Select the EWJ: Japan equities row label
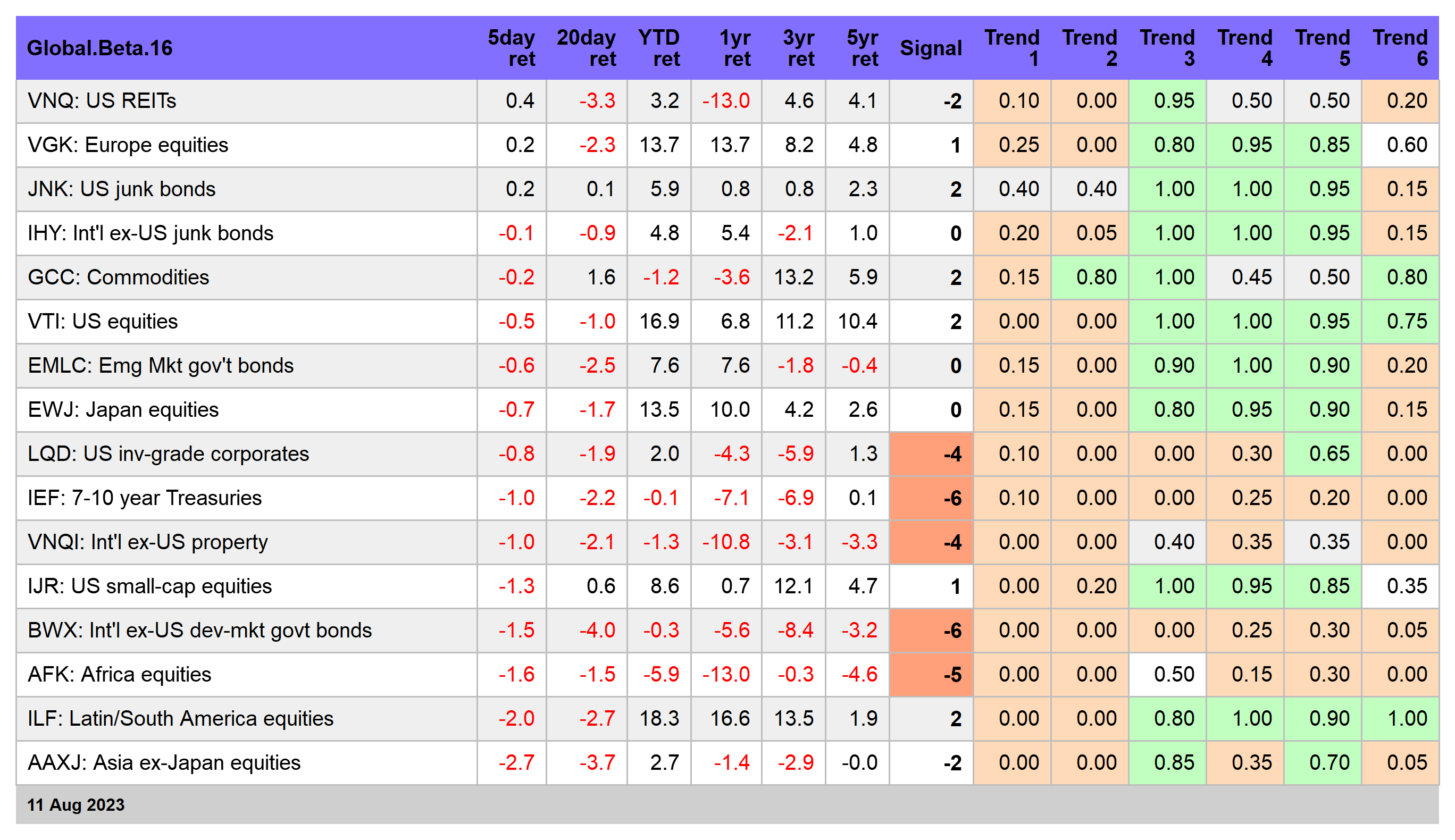Viewport: 1455px width, 840px height. (123, 409)
